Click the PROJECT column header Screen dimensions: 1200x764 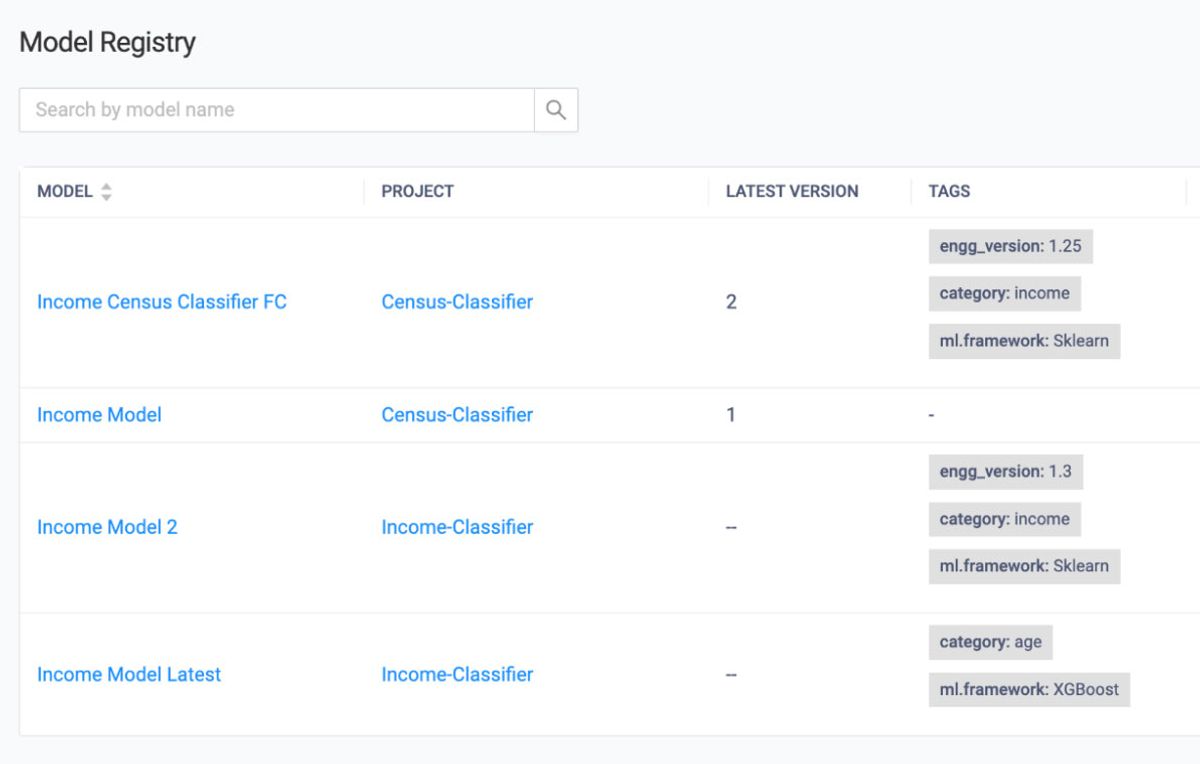417,191
